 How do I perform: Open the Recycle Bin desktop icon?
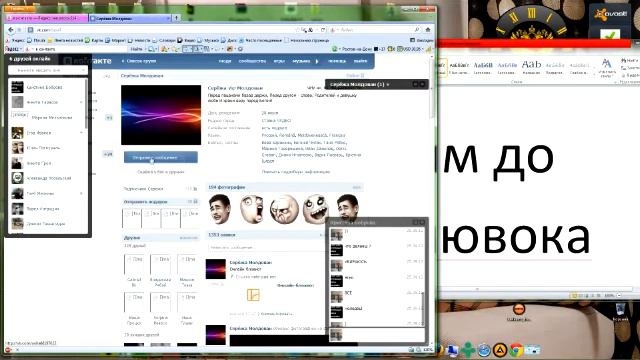pos(620,311)
